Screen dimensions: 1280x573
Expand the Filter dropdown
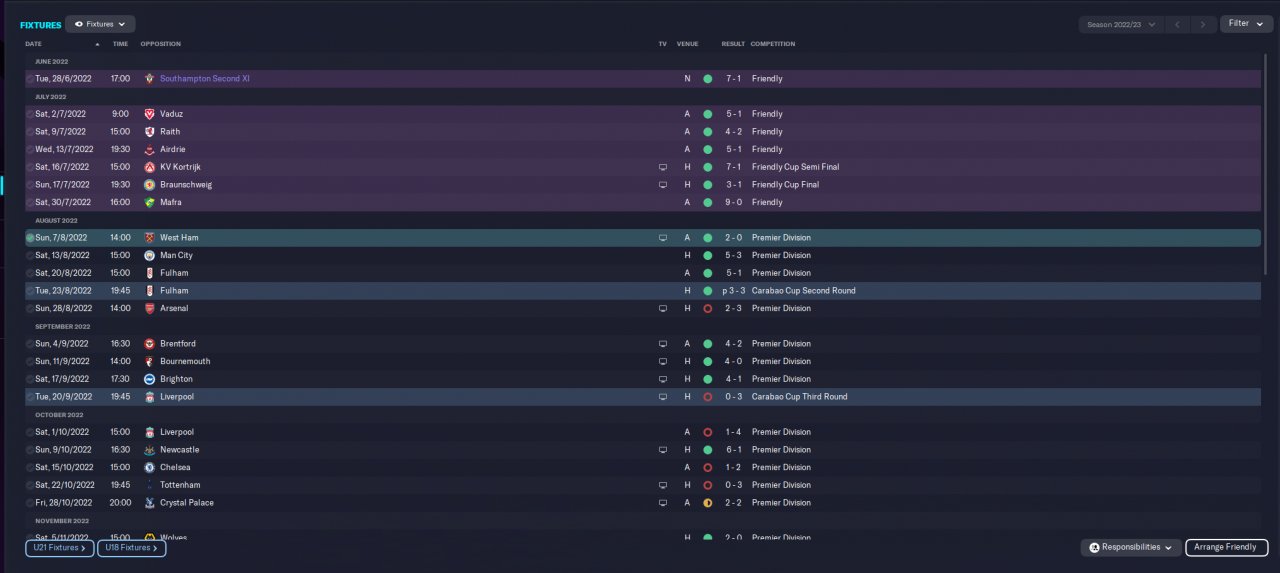(1246, 24)
